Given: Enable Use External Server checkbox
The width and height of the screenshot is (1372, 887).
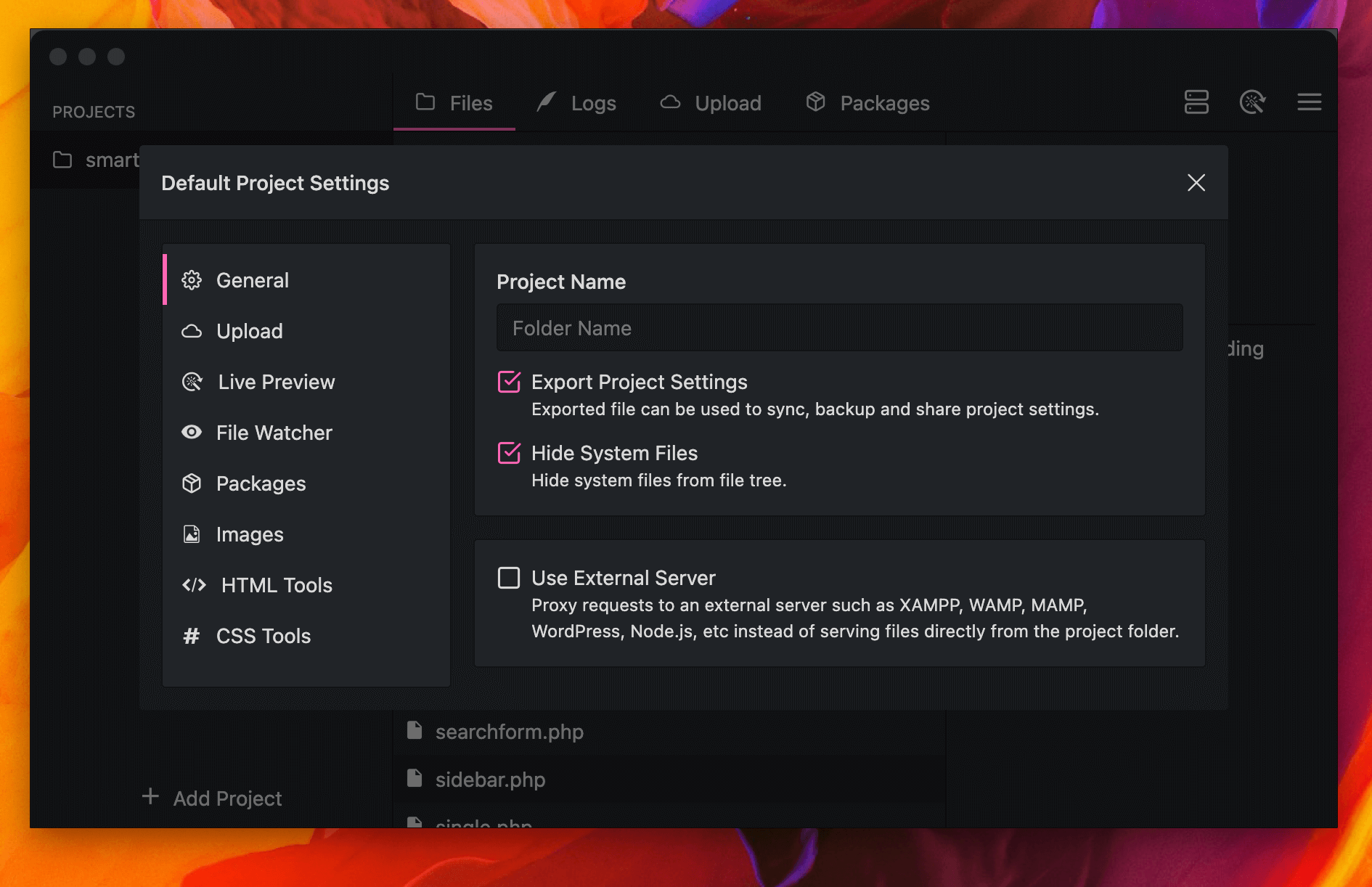Looking at the screenshot, I should click(x=509, y=578).
